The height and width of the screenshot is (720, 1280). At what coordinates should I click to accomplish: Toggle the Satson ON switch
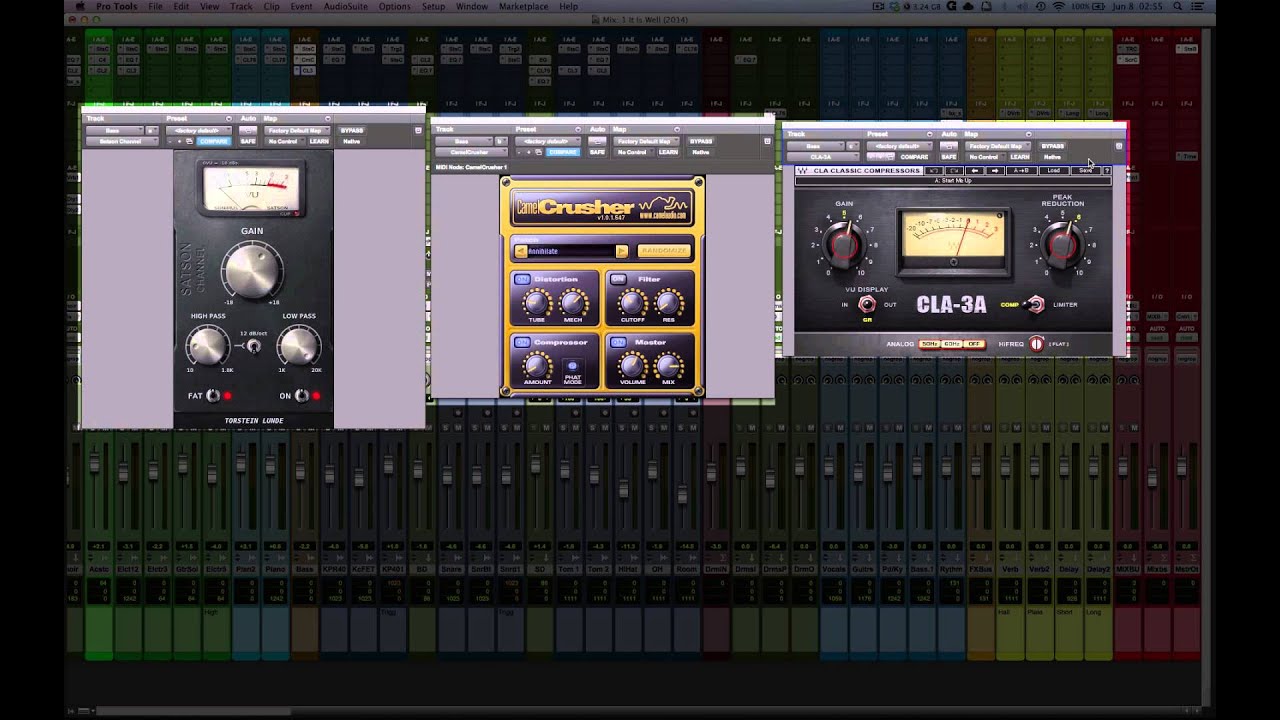pos(301,396)
